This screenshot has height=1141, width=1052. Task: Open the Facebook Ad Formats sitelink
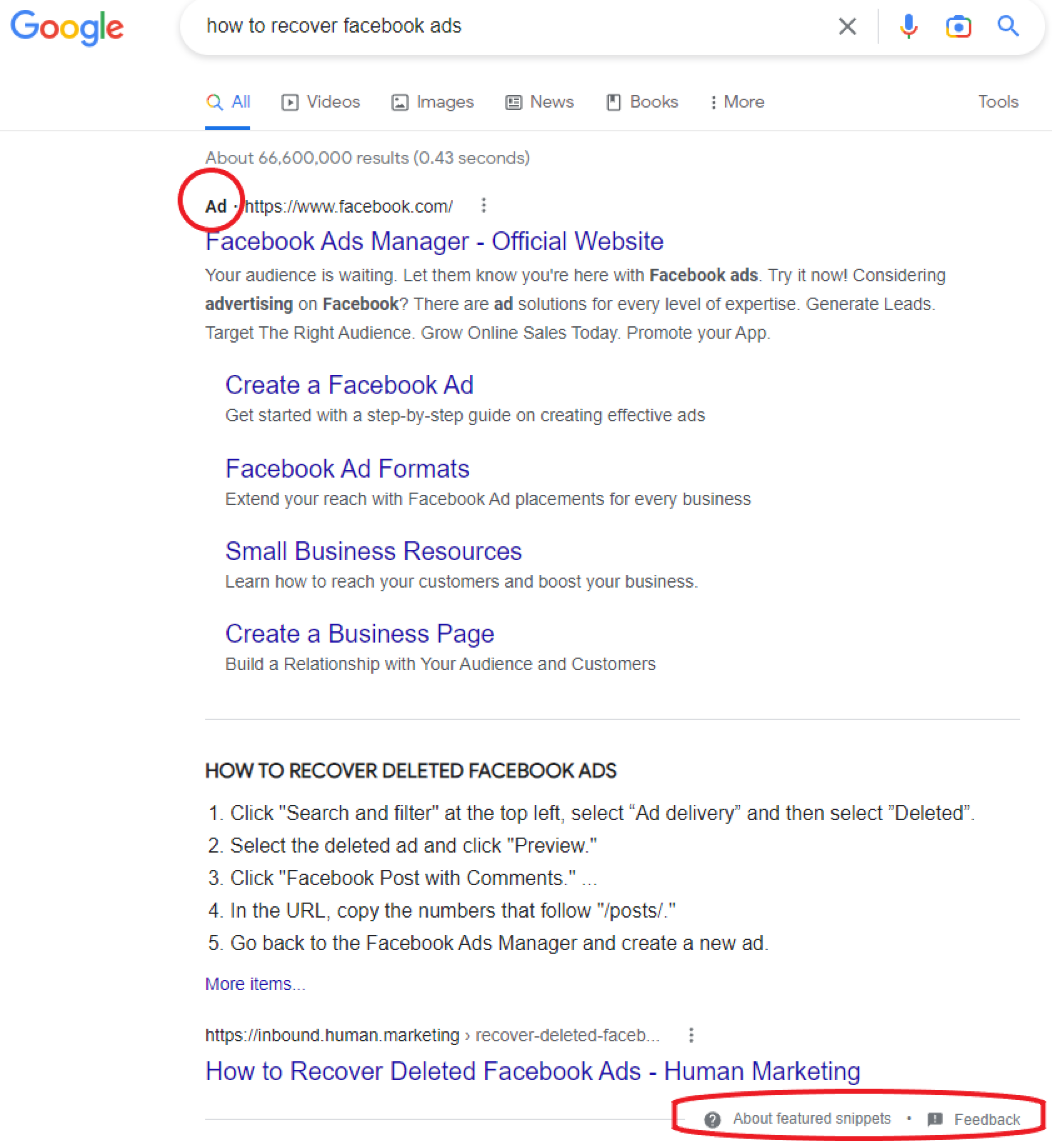pos(347,469)
